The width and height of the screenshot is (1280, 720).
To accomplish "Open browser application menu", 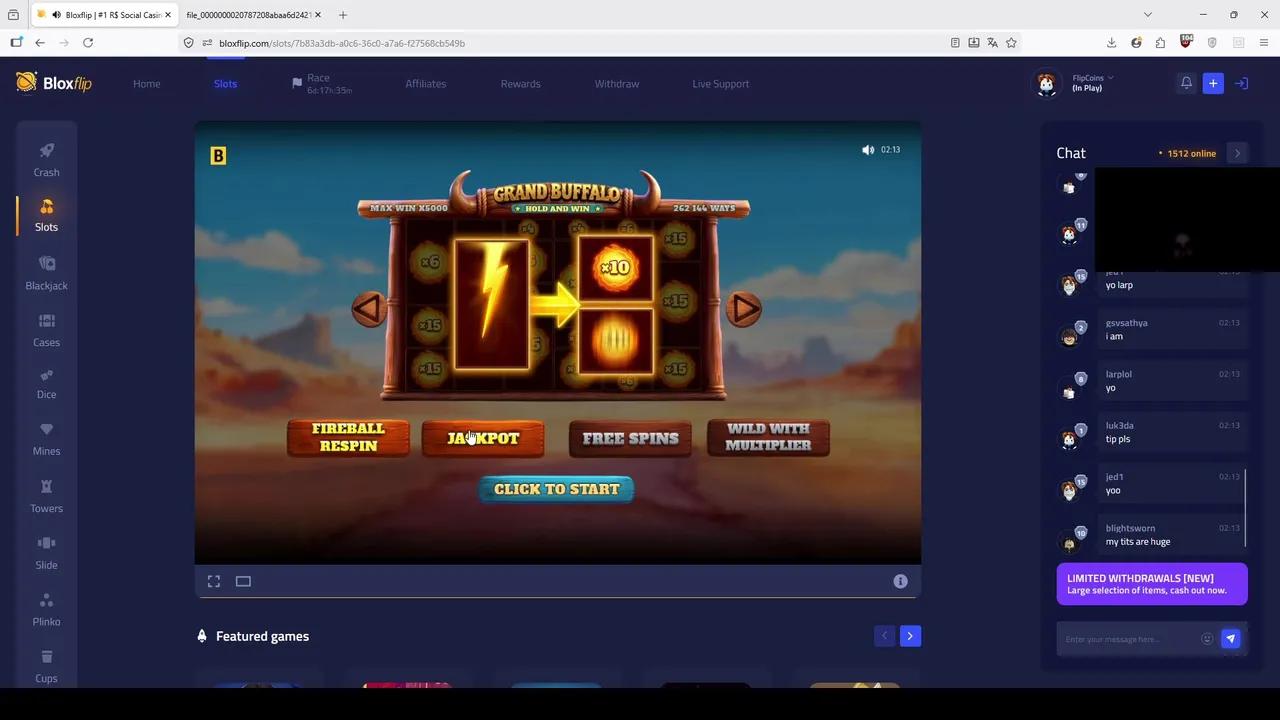I will pyautogui.click(x=1265, y=43).
